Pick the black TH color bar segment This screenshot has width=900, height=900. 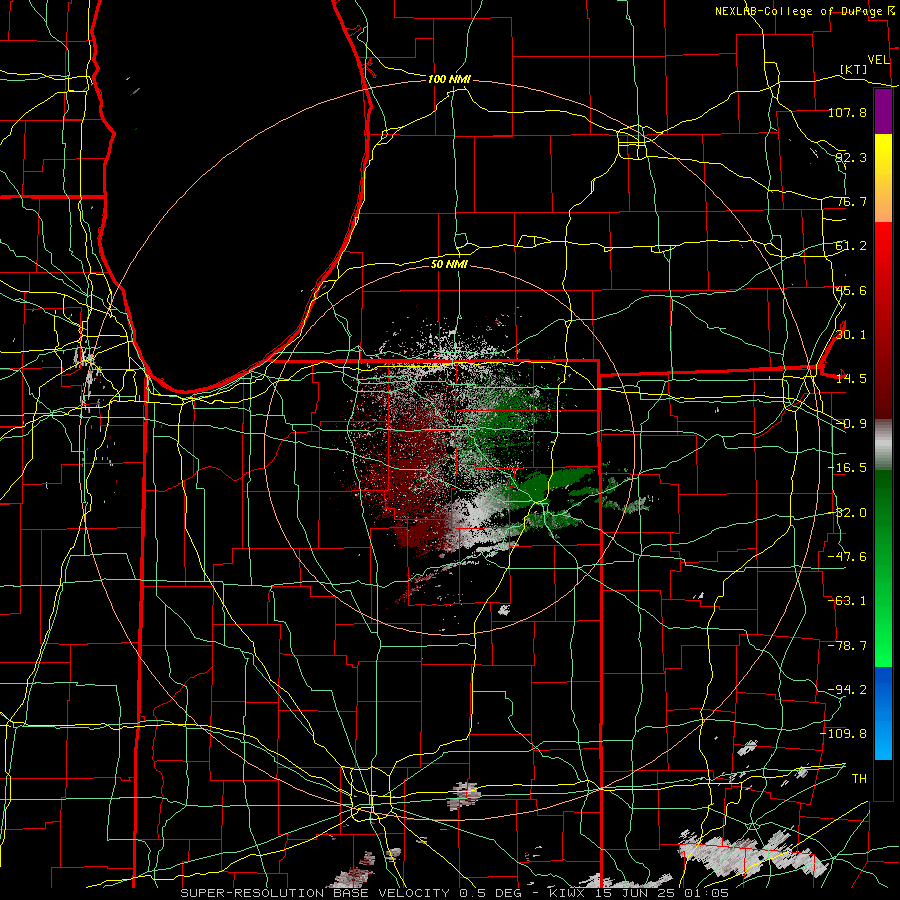[x=883, y=779]
